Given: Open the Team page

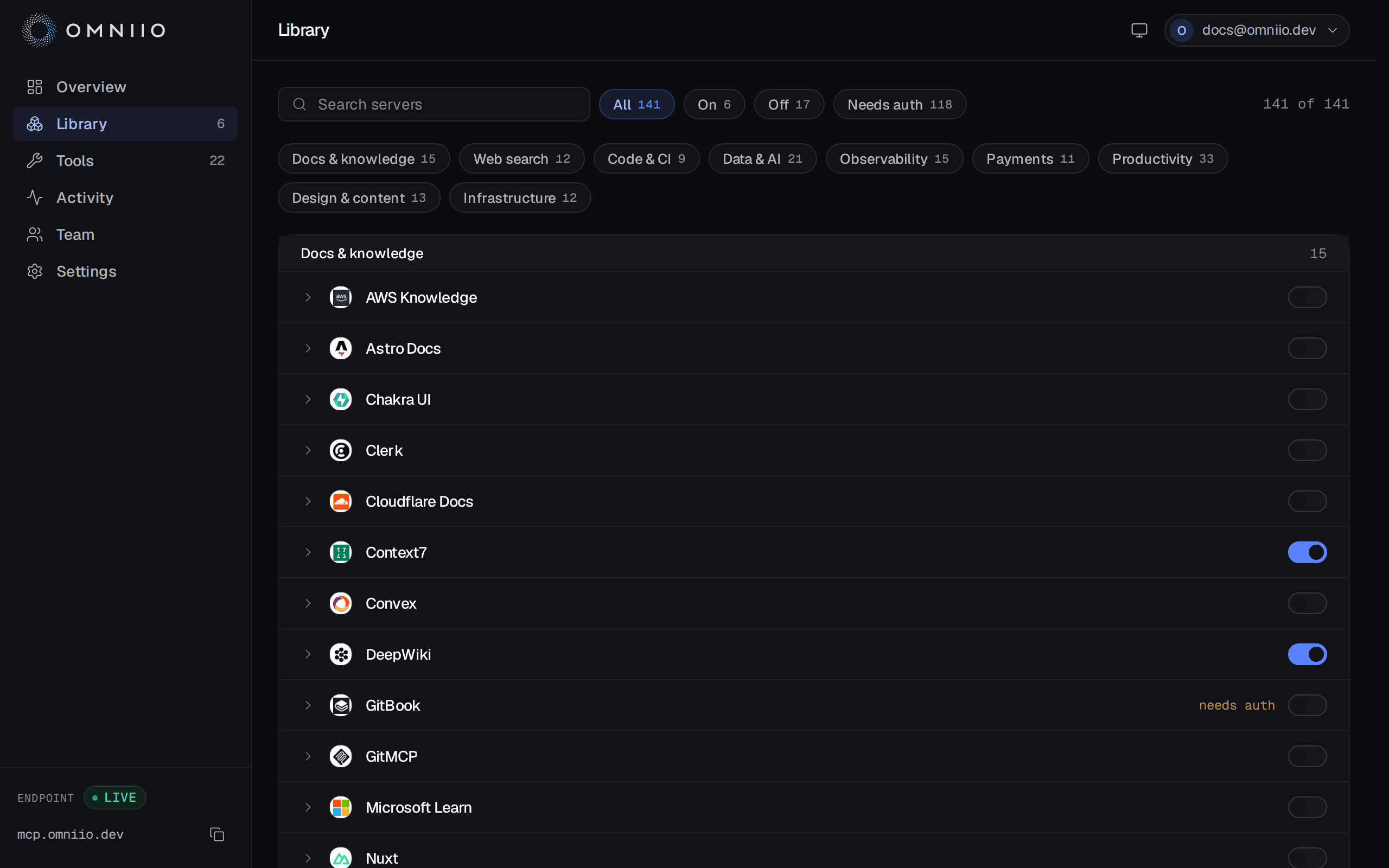Looking at the screenshot, I should tap(125, 234).
